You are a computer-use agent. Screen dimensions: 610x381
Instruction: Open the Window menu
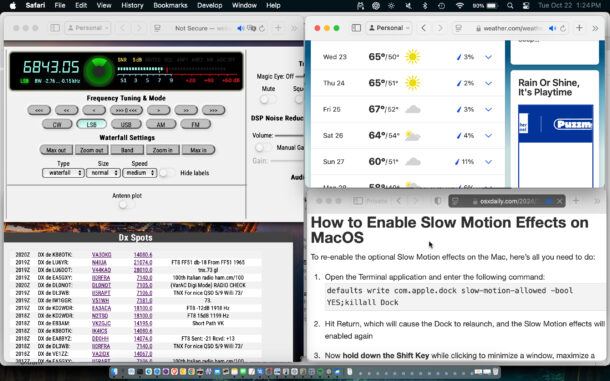tap(244, 5)
